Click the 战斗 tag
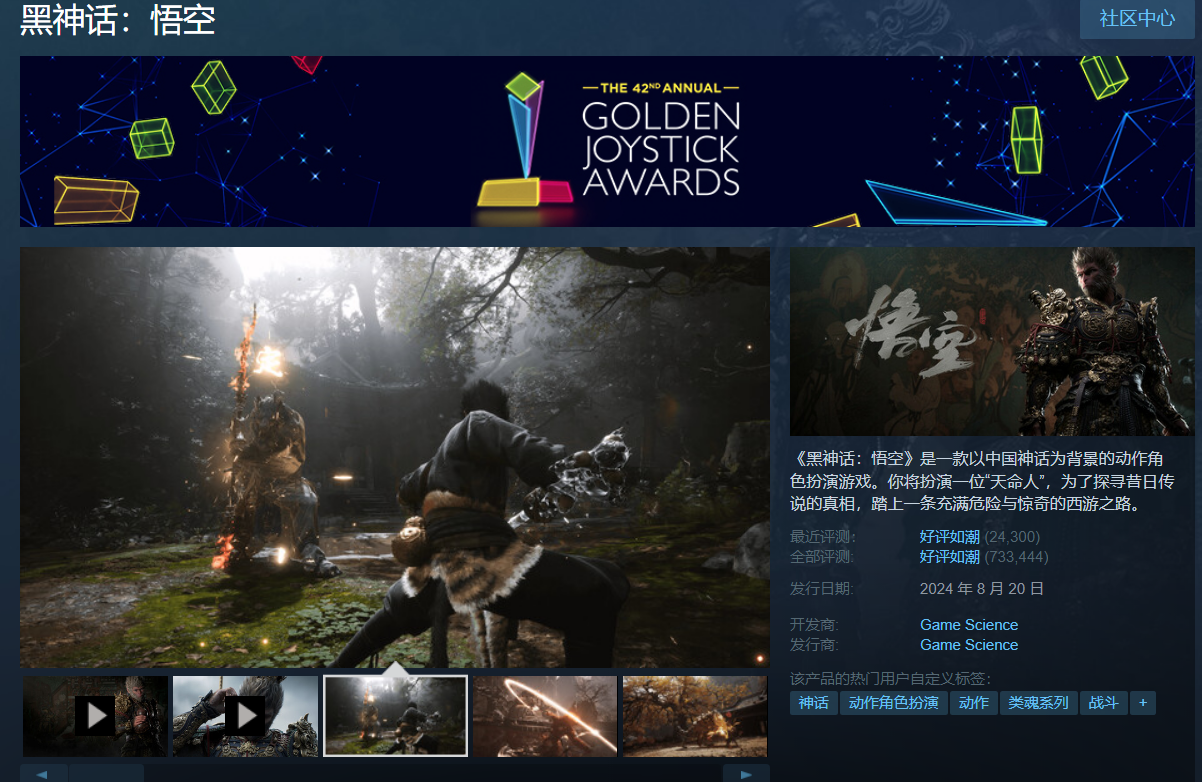 [1103, 703]
